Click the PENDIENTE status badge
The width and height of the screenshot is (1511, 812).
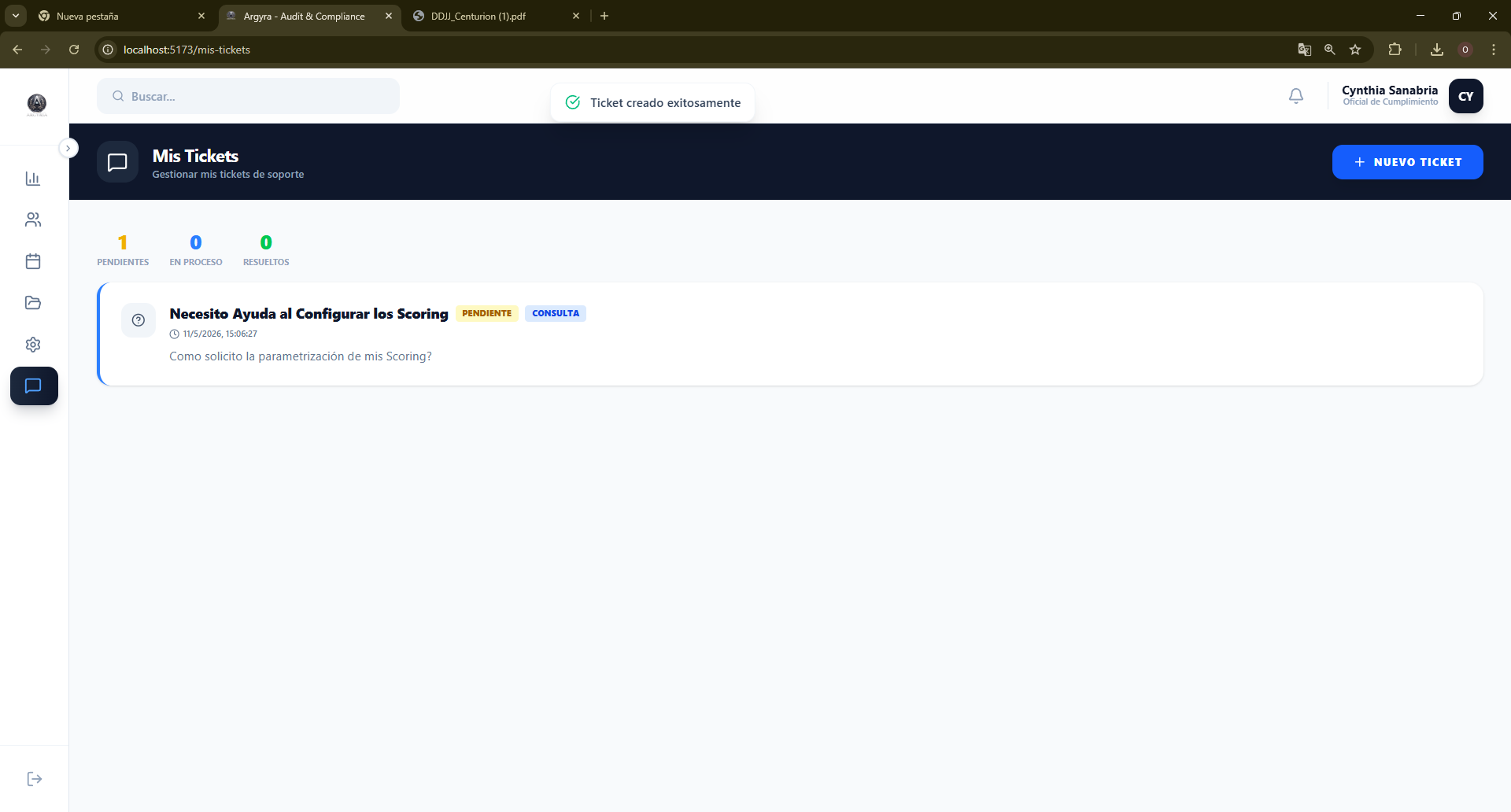[486, 313]
